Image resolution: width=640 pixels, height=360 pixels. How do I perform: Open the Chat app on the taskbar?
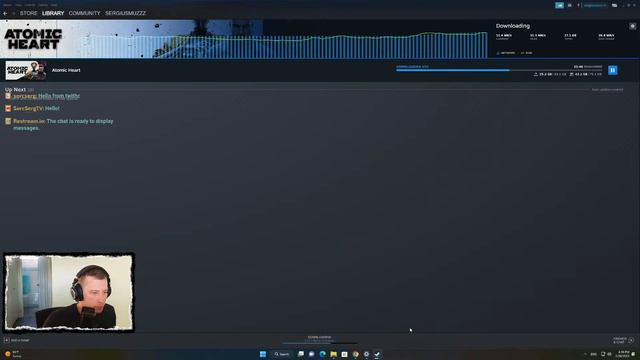click(312, 354)
